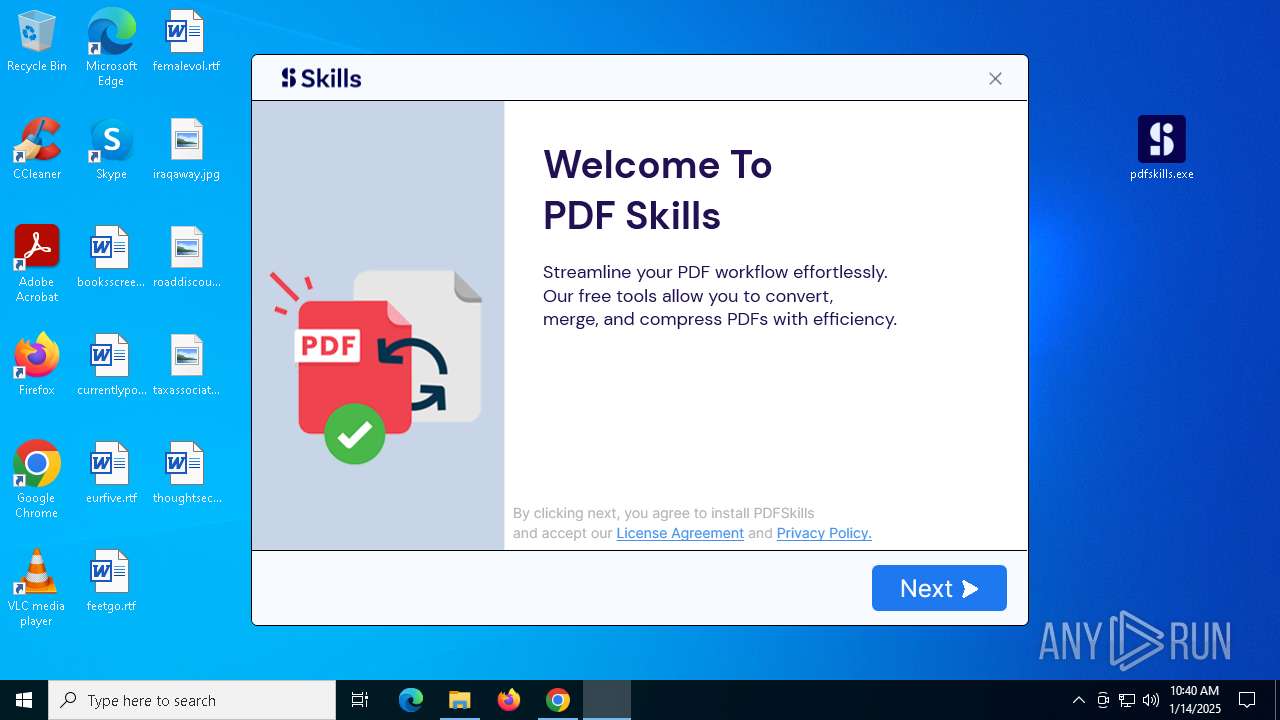The height and width of the screenshot is (720, 1280).
Task: Open the Privacy Policy link
Action: pyautogui.click(x=824, y=533)
